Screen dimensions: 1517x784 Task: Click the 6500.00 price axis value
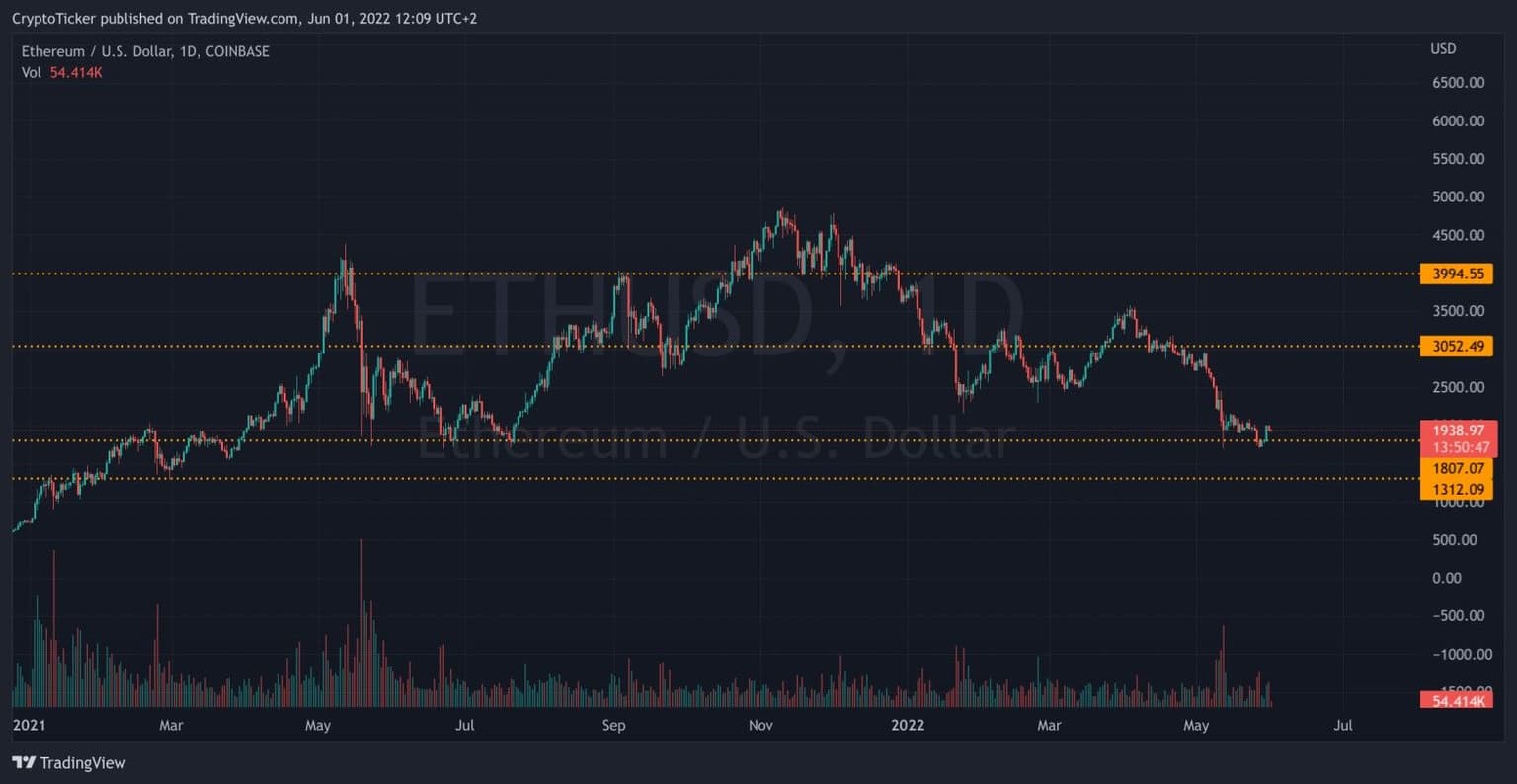tap(1458, 83)
